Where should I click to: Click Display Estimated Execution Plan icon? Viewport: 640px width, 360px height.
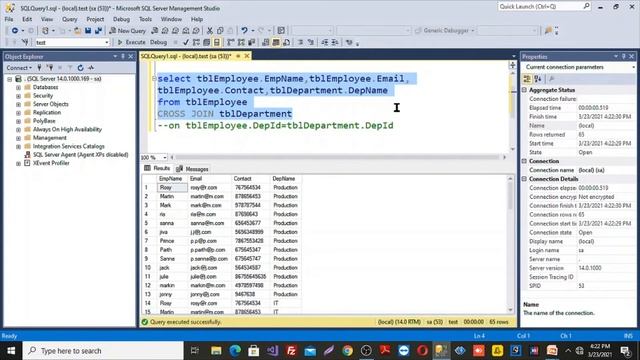click(x=196, y=42)
